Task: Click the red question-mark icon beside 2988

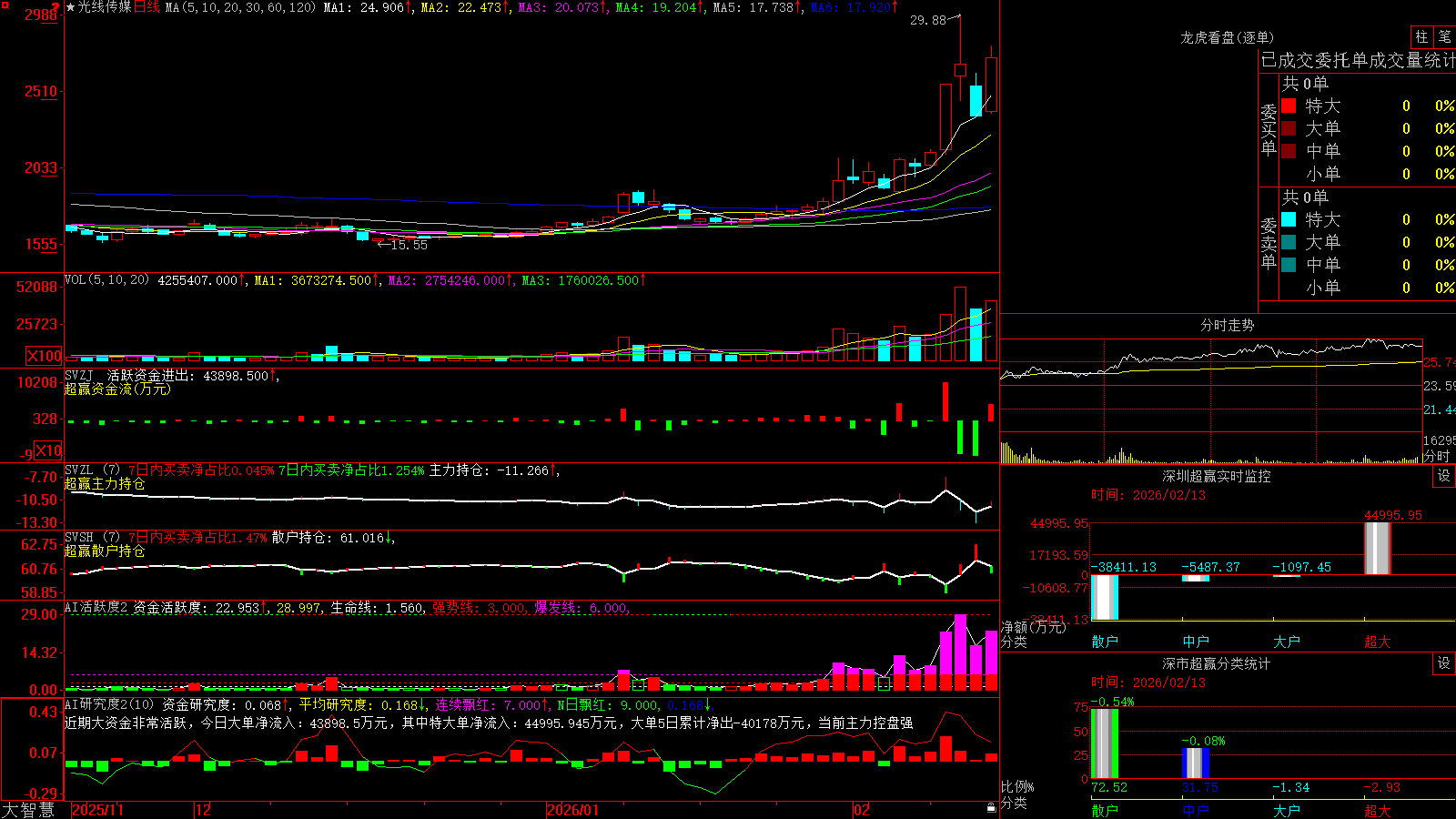Action: point(57,8)
